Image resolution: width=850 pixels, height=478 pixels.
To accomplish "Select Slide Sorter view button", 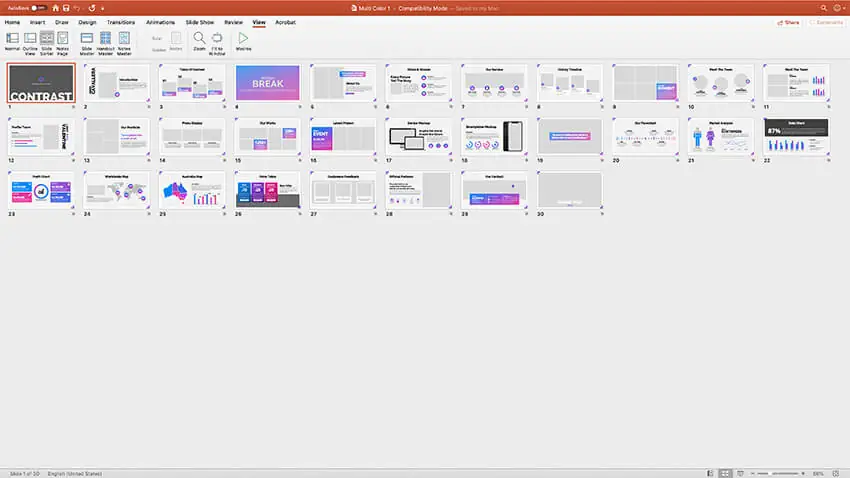I will [47, 43].
